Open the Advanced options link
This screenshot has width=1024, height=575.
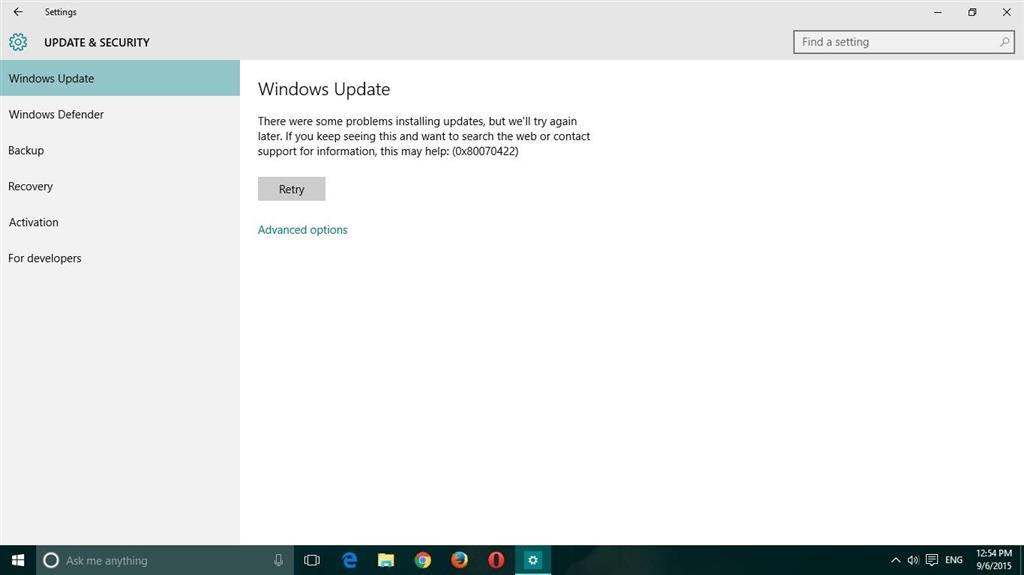pos(302,230)
